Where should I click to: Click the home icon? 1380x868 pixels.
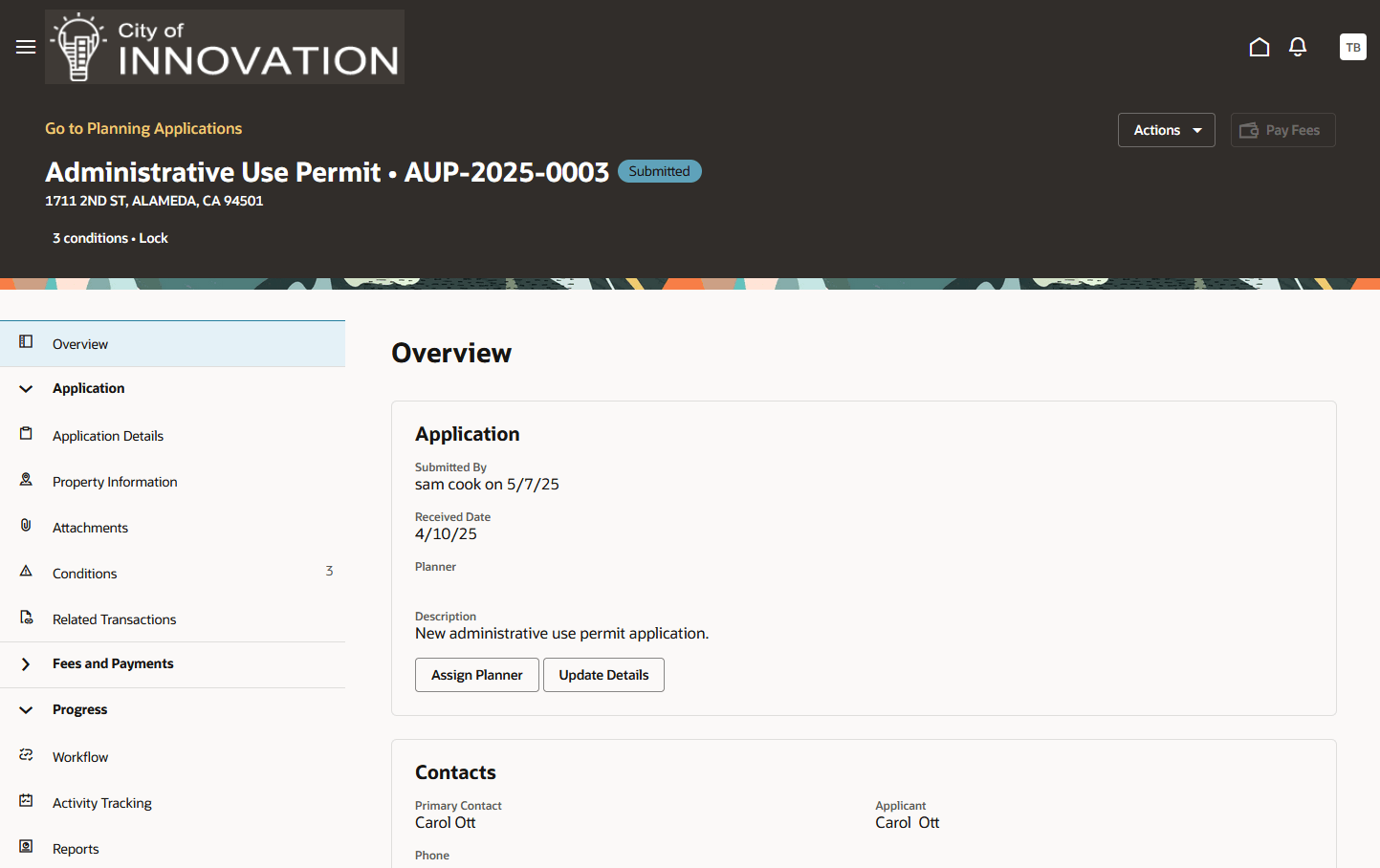click(x=1259, y=46)
